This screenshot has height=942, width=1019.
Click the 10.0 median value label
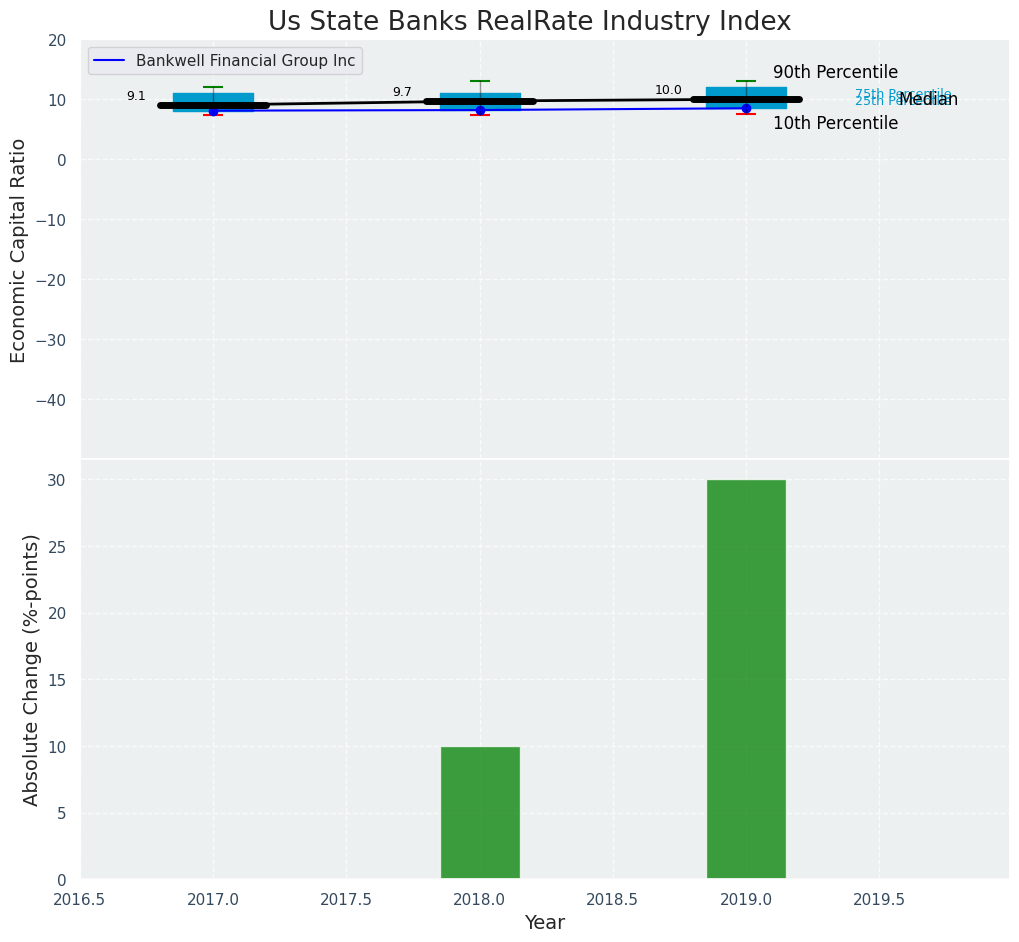click(668, 90)
